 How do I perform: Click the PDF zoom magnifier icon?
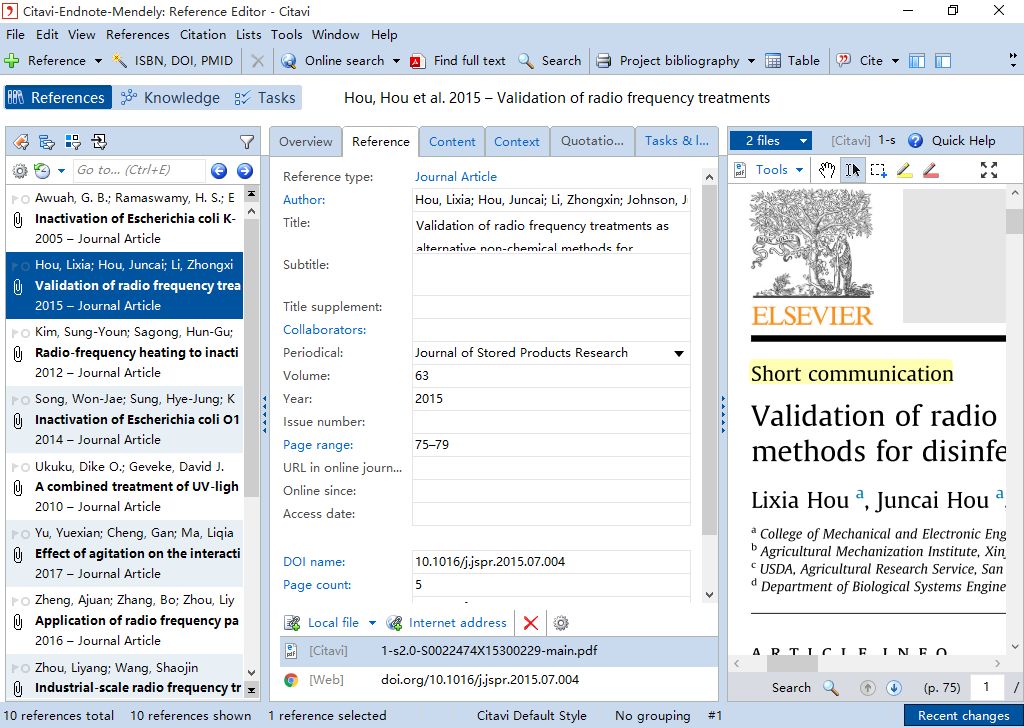click(831, 687)
